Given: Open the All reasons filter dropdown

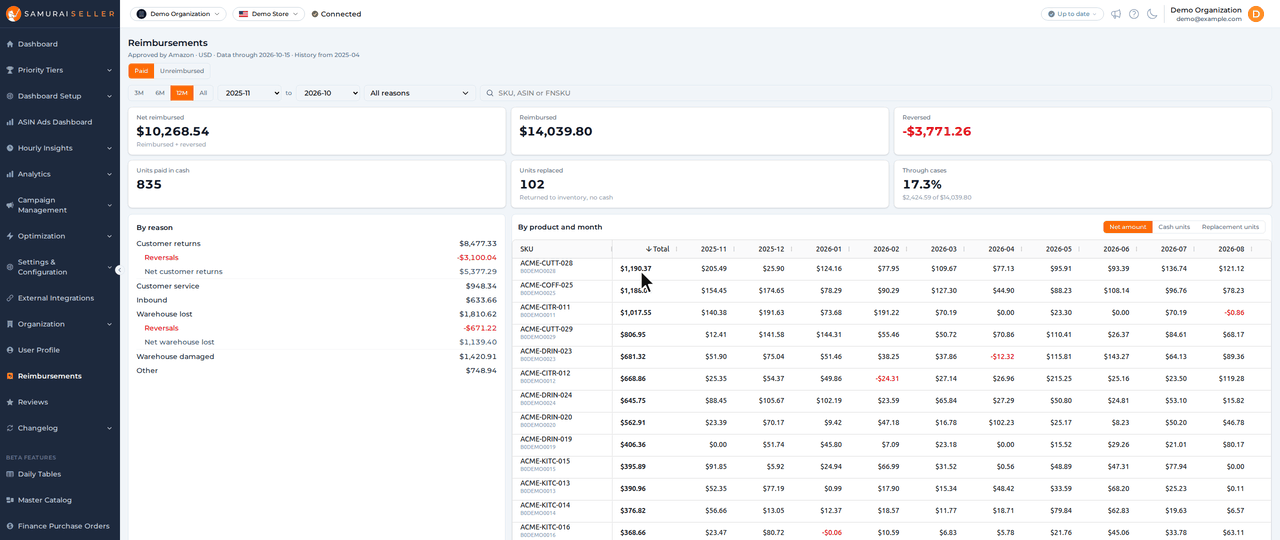Looking at the screenshot, I should coord(419,93).
